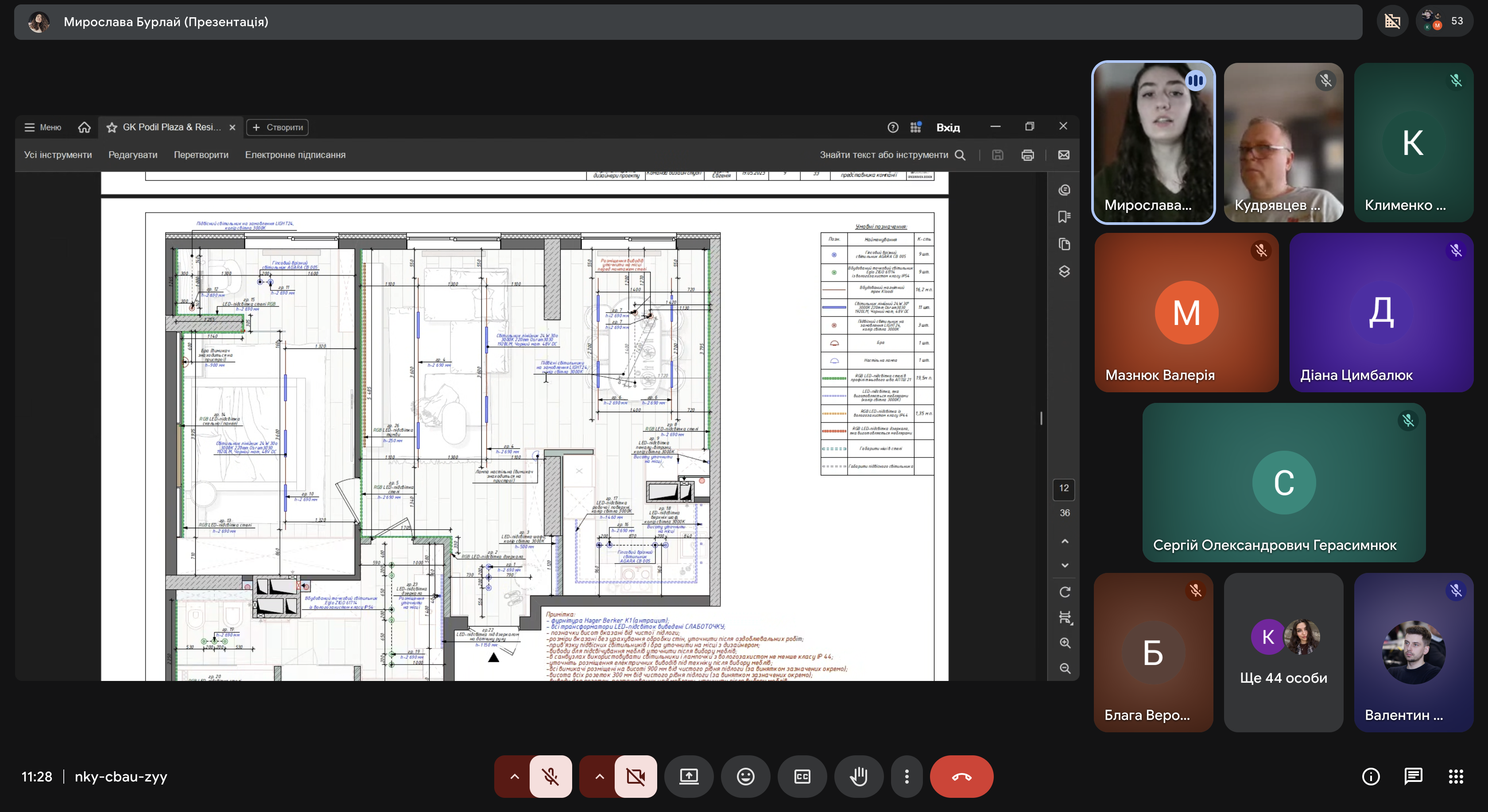Image resolution: width=1488 pixels, height=812 pixels.
Task: Open bookmarks panel icon in PDF viewer
Action: [1064, 217]
